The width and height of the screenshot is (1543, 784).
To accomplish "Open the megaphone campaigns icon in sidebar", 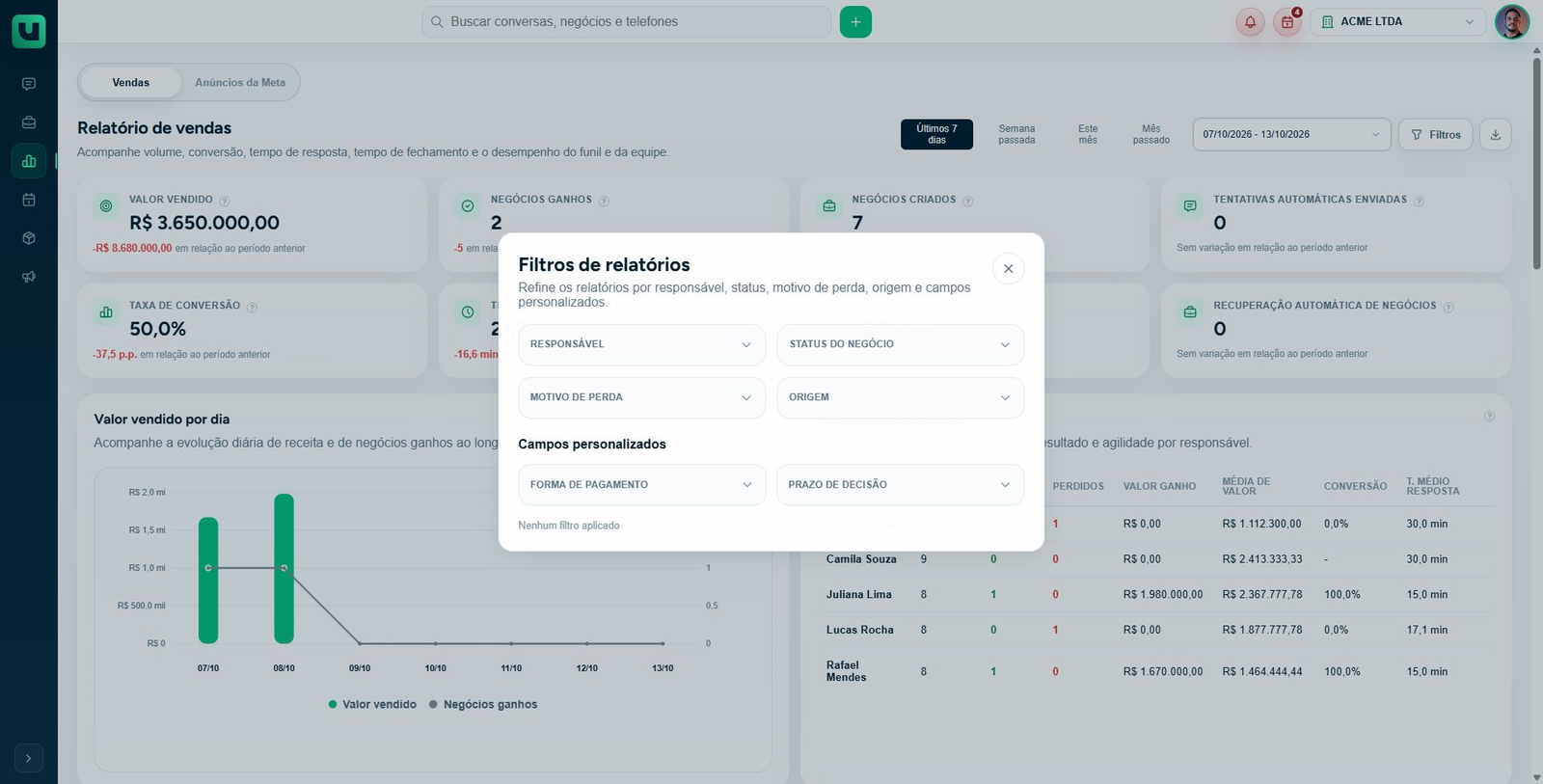I will click(x=29, y=277).
